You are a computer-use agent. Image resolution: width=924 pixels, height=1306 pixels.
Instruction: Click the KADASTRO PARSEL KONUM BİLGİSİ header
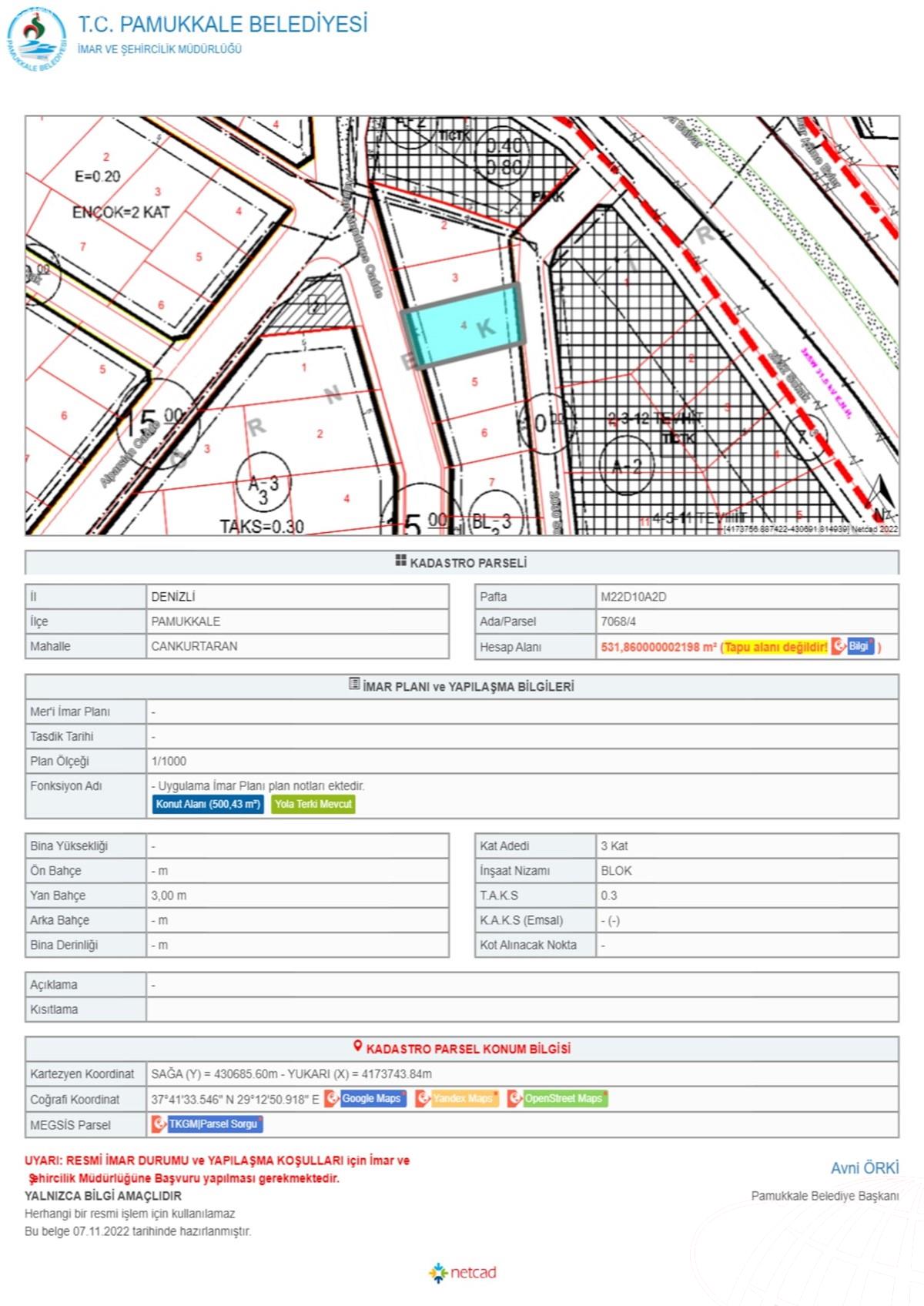point(462,1049)
